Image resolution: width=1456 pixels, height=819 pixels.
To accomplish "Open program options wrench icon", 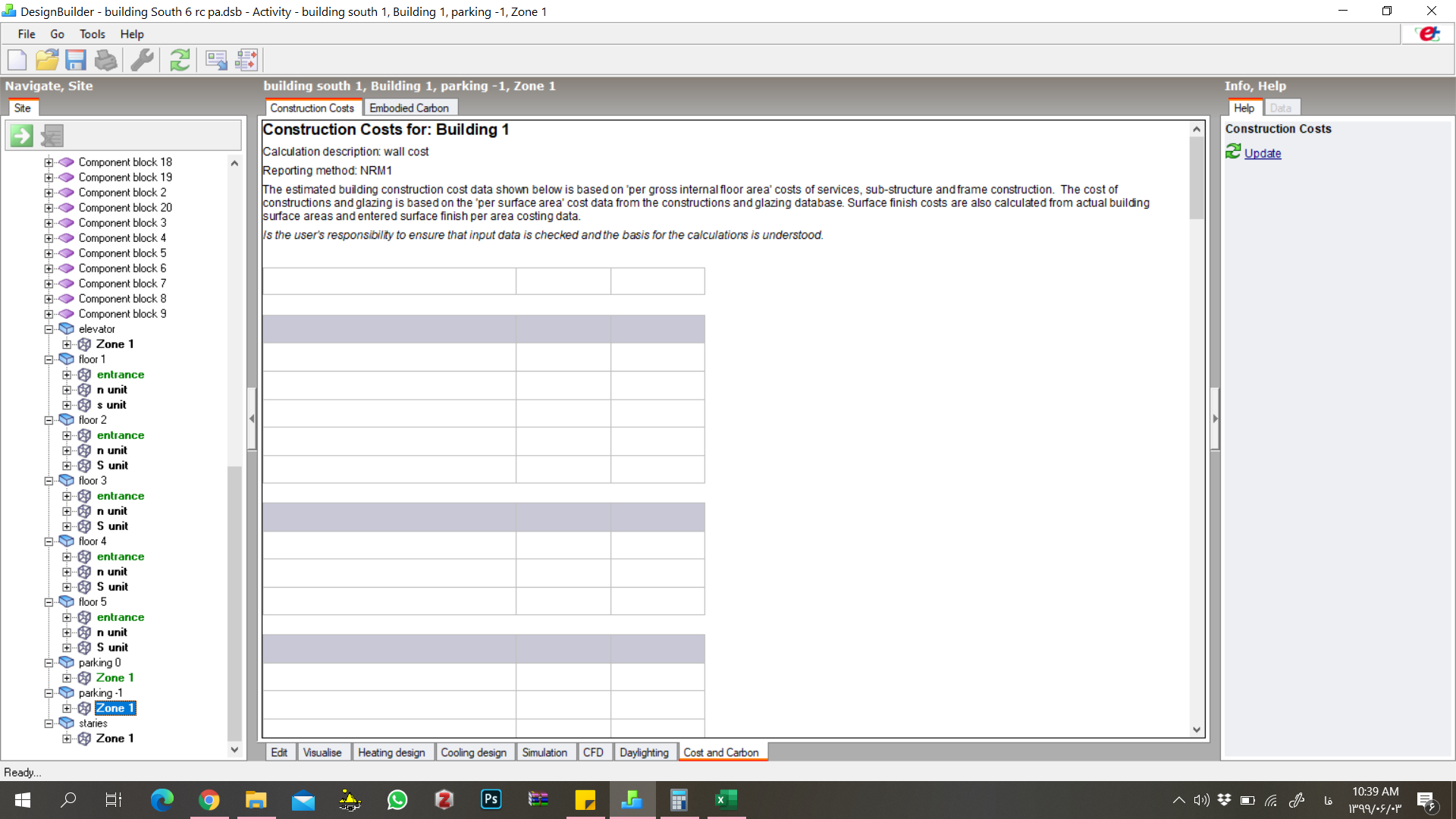I will point(142,60).
